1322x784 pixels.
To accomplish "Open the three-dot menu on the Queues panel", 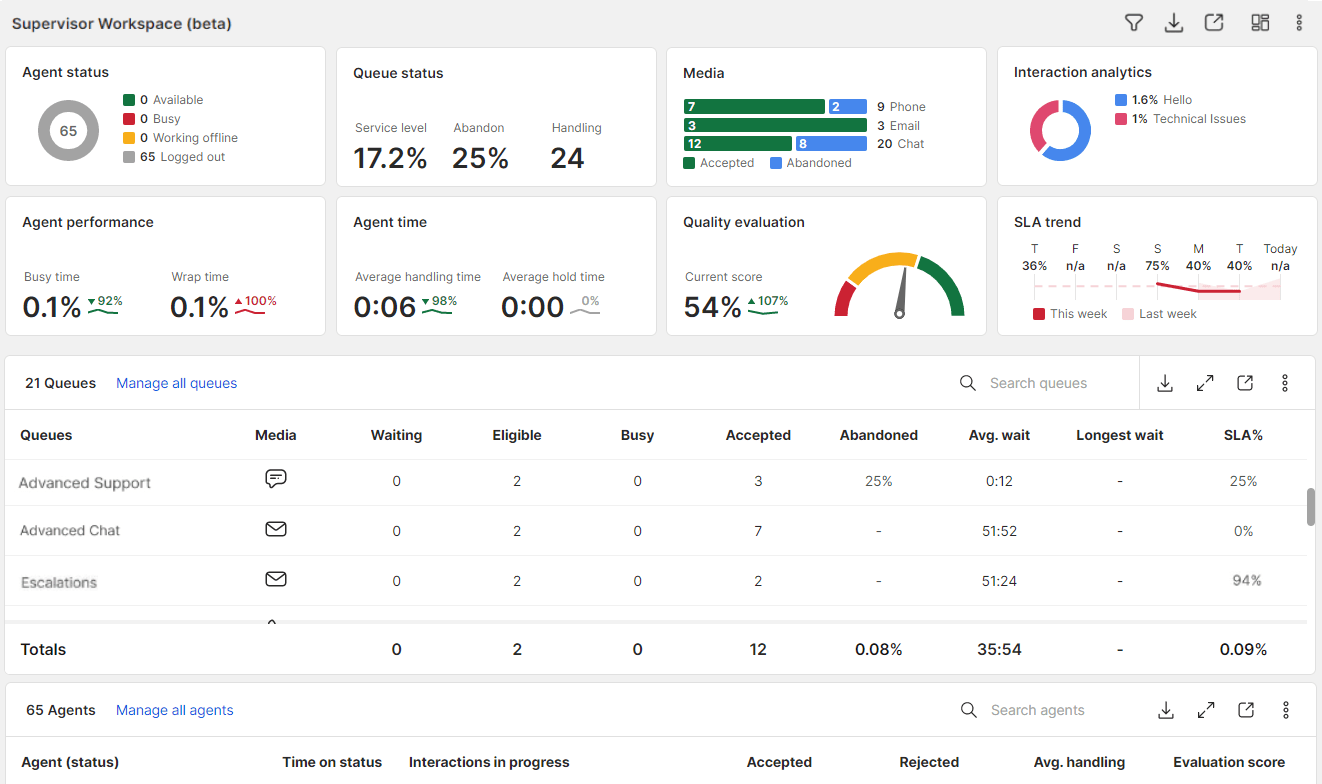I will (1285, 382).
